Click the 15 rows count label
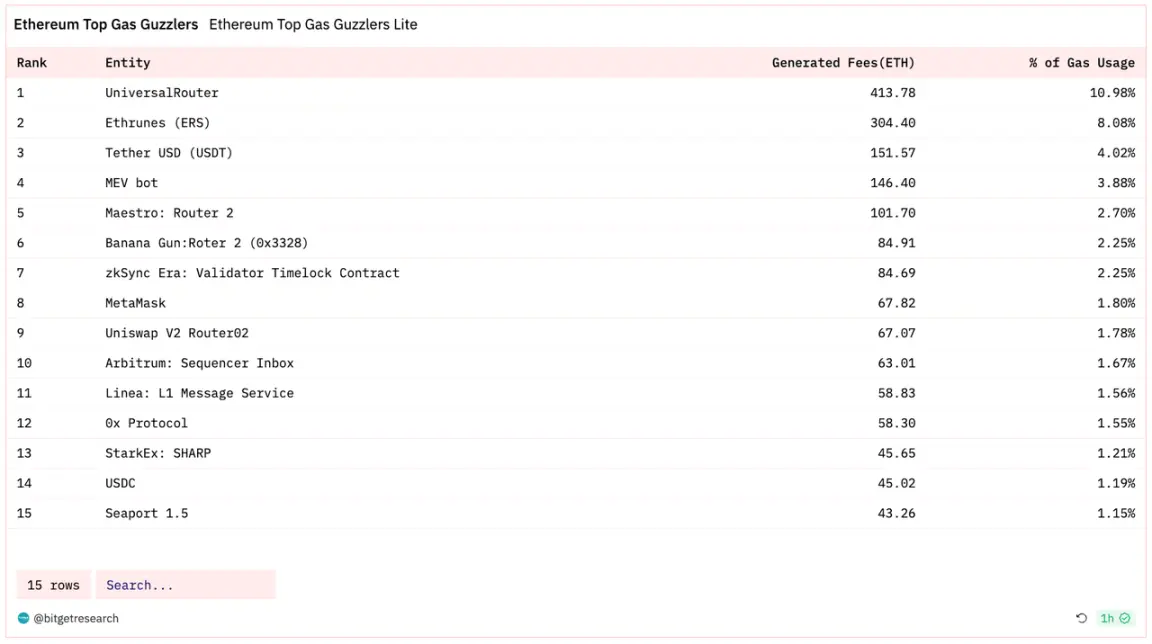 [x=53, y=585]
